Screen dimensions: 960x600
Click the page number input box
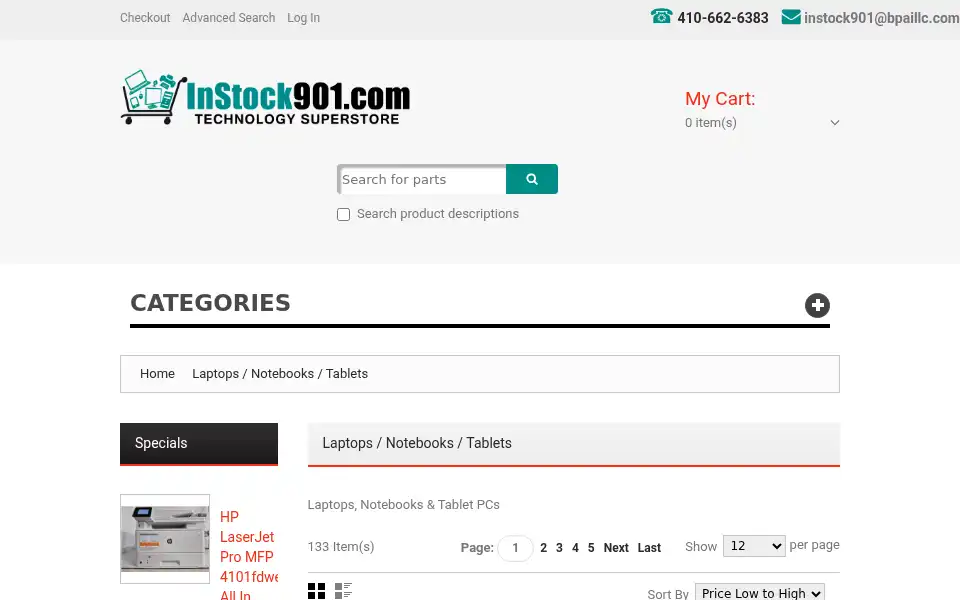coord(516,548)
